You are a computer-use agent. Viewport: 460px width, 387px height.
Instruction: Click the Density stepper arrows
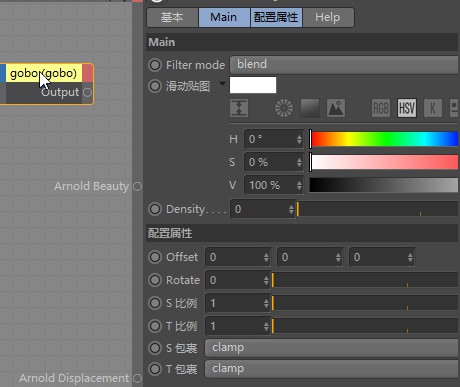291,209
